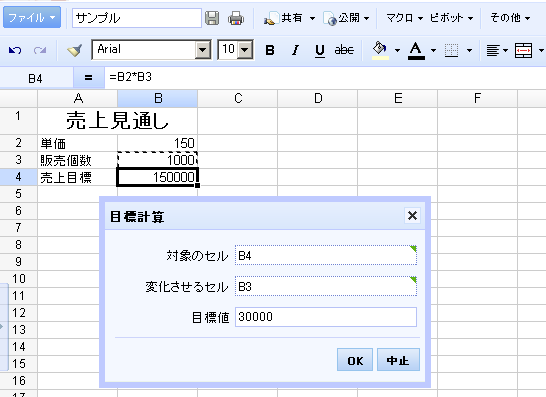The width and height of the screenshot is (546, 397).
Task: Click the B4 cell reference box
Action: [36, 78]
